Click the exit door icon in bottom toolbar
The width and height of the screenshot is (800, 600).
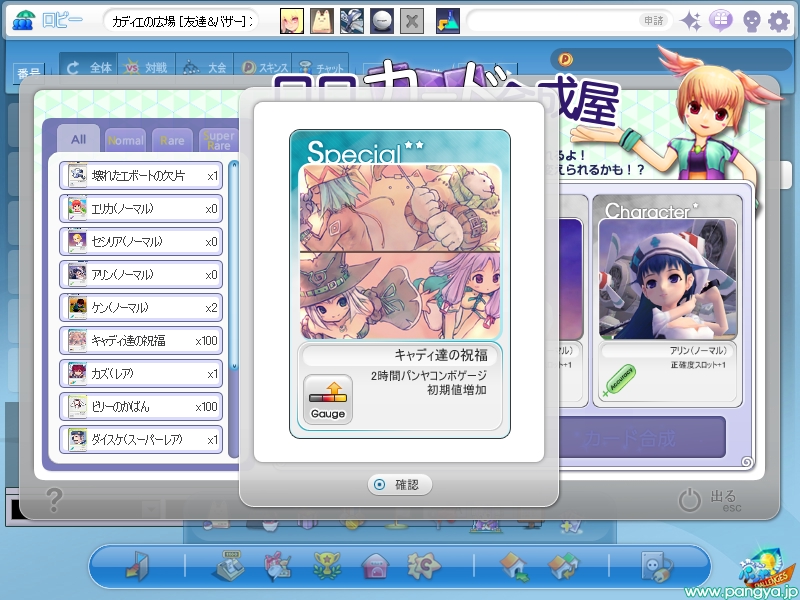click(x=138, y=566)
